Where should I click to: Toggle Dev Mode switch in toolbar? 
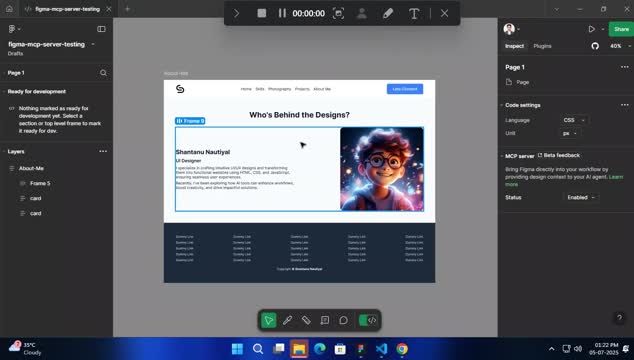point(368,320)
